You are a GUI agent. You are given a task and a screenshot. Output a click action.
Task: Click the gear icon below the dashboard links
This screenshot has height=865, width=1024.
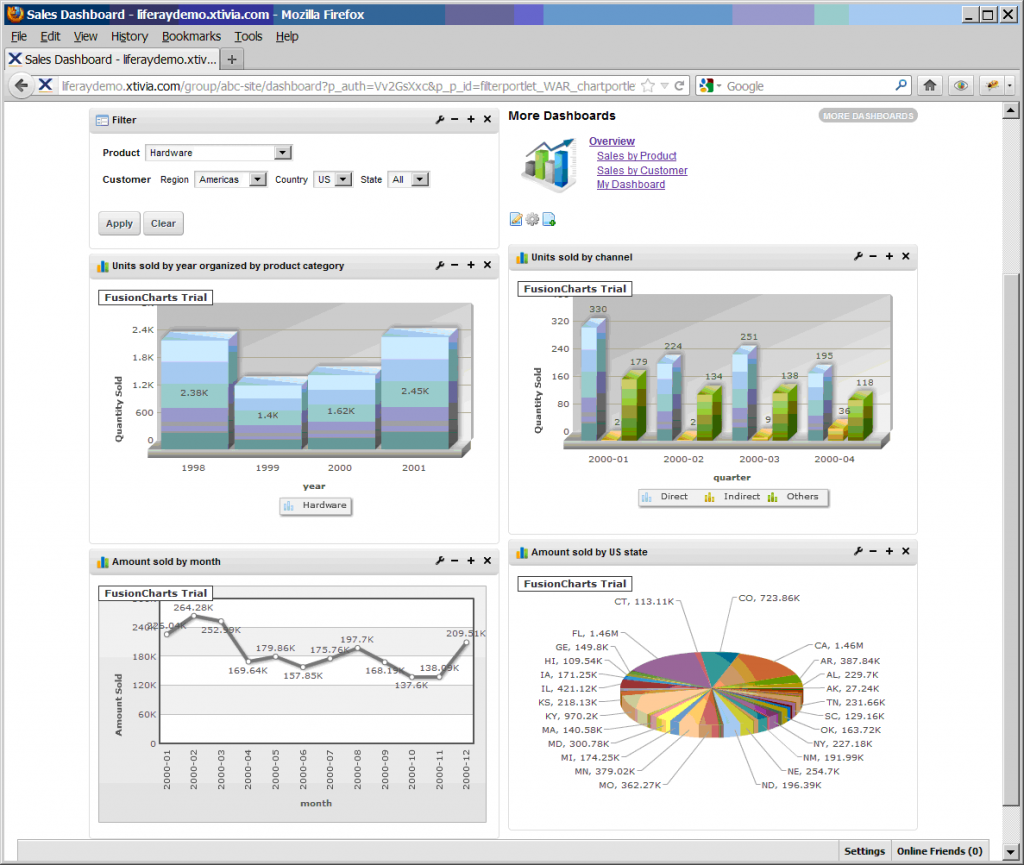pyautogui.click(x=531, y=218)
